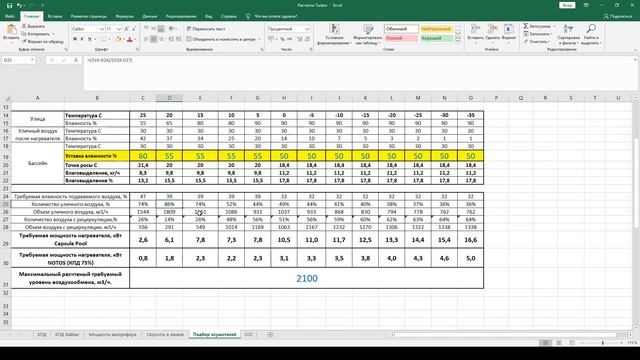Open the font name combo box Calibri

click(88, 29)
